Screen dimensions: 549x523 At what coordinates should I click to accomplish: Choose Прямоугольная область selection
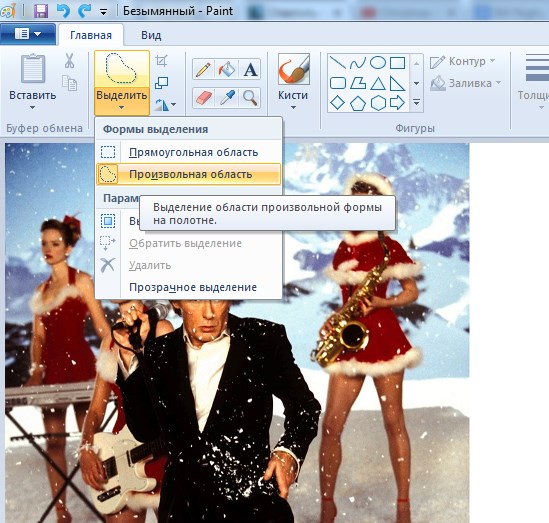[x=188, y=152]
